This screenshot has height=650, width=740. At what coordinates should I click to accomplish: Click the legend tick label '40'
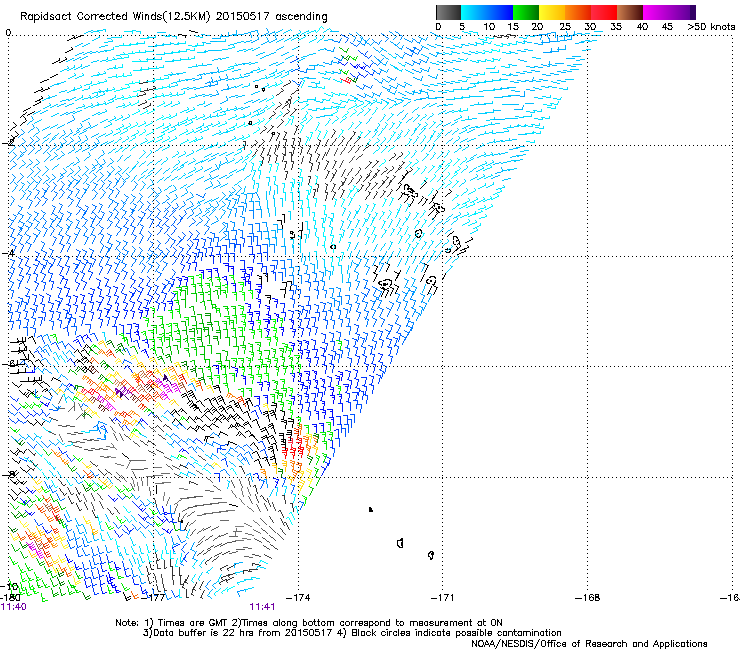pyautogui.click(x=642, y=27)
